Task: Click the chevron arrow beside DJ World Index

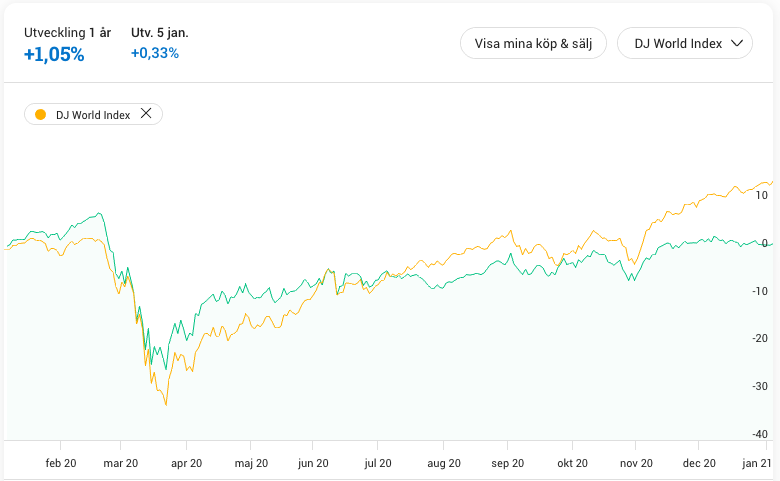Action: click(x=737, y=43)
